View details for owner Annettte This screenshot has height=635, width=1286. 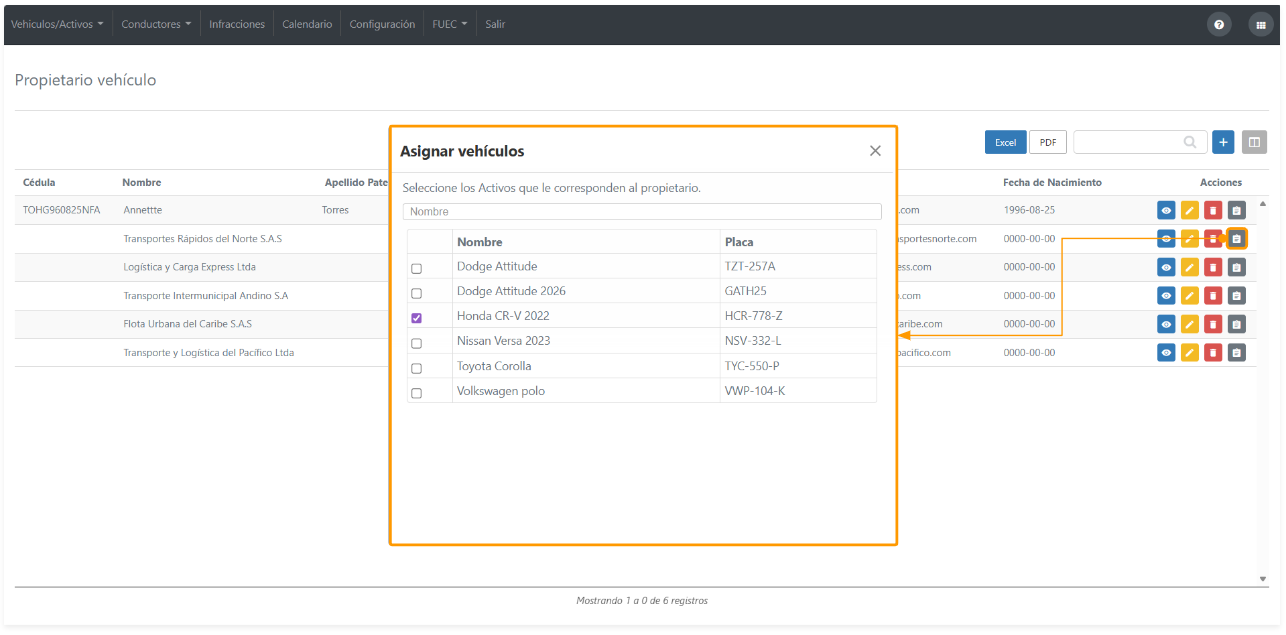point(1166,211)
